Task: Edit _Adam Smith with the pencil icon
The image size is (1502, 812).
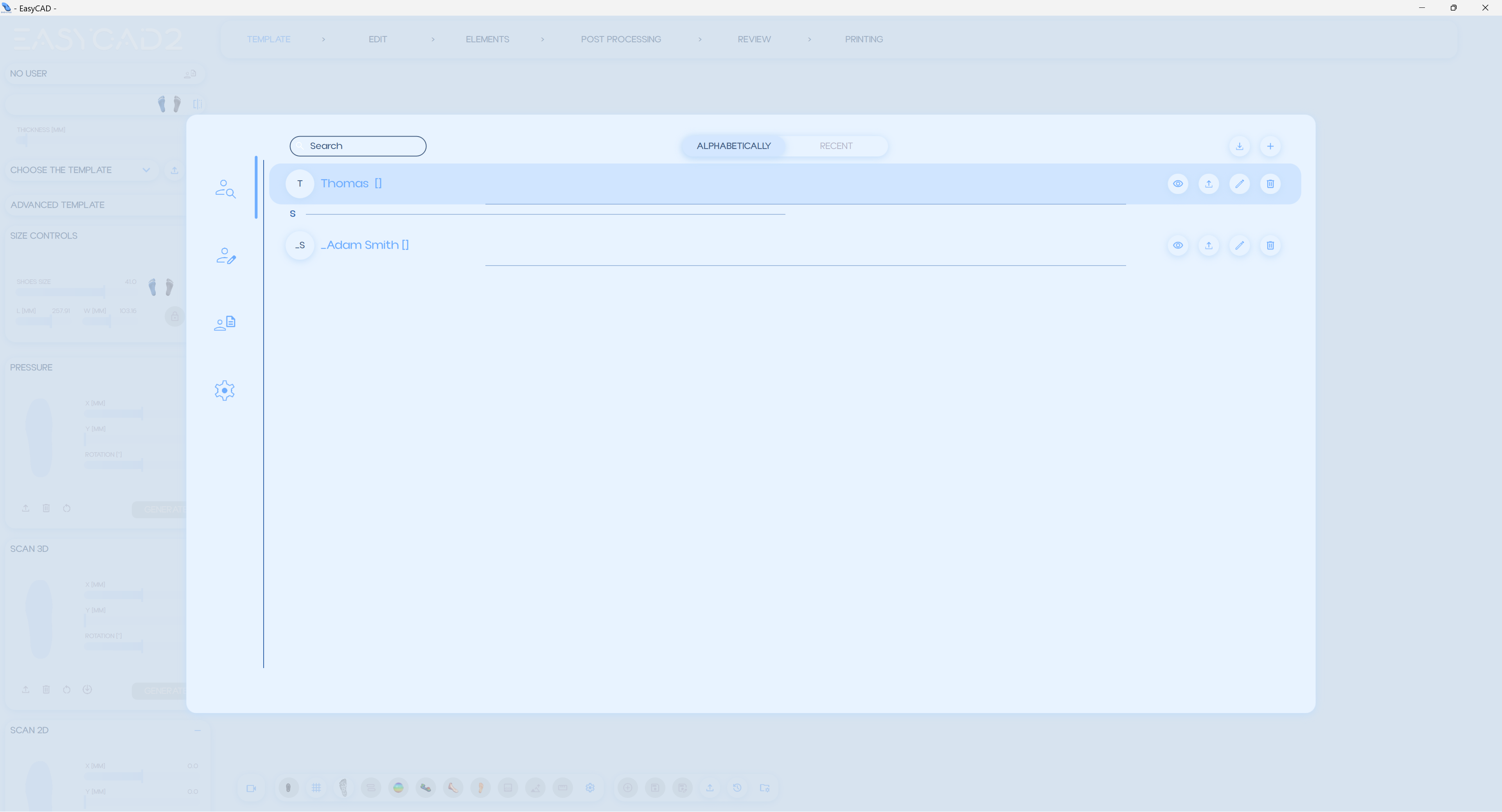Action: point(1239,245)
